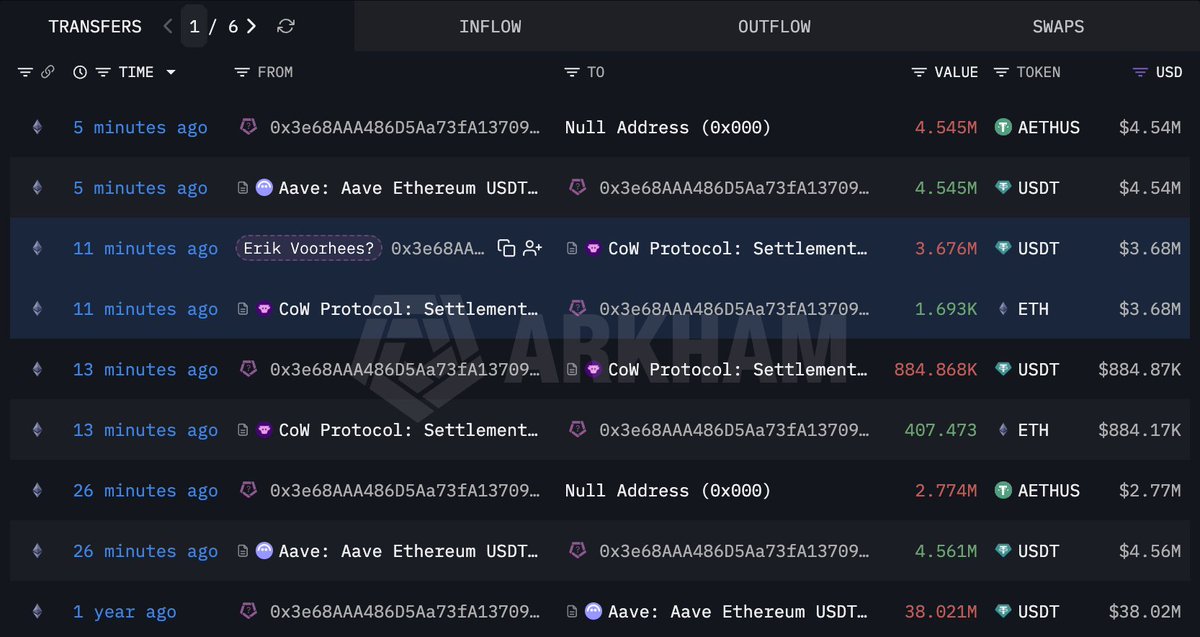This screenshot has height=637, width=1200.
Task: Copy the Erik Voorhees address
Action: pos(507,248)
